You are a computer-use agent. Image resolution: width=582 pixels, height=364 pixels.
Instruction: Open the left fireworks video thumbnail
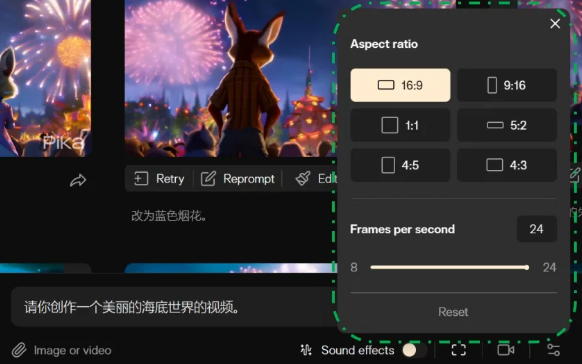45,78
